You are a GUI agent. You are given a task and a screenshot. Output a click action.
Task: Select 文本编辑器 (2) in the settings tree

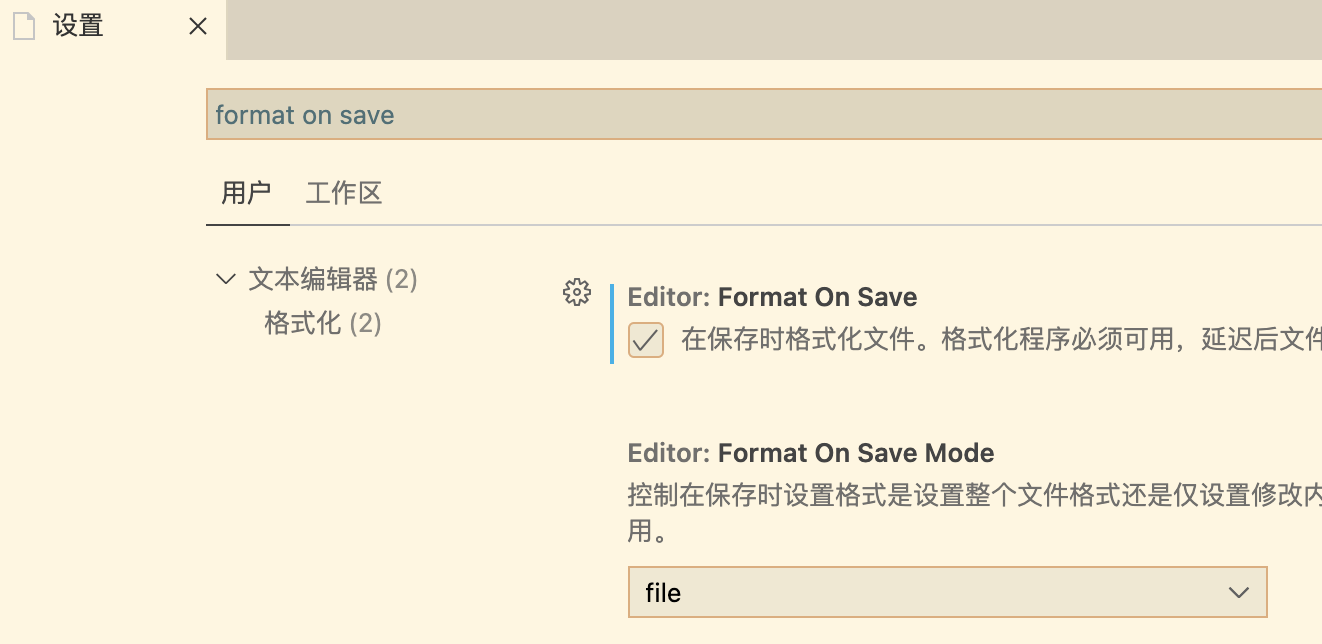pos(332,279)
